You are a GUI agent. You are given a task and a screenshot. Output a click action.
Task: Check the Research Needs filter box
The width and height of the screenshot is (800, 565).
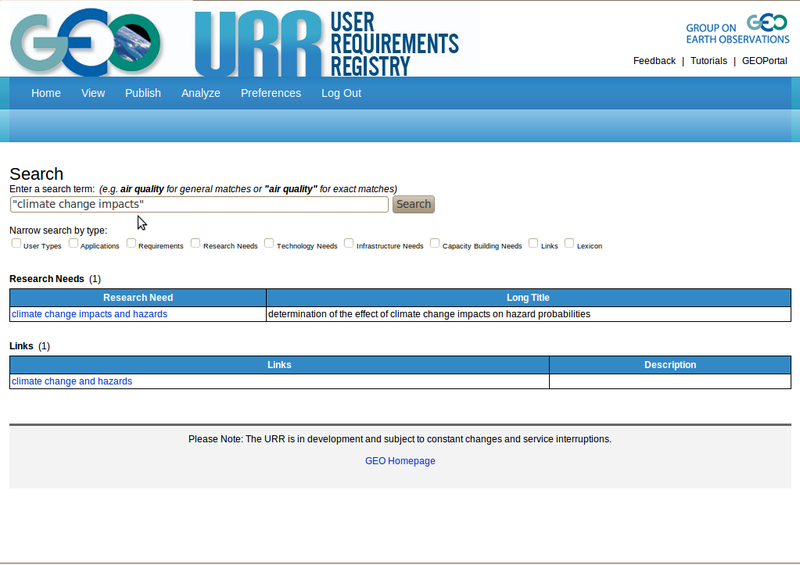pyautogui.click(x=196, y=243)
